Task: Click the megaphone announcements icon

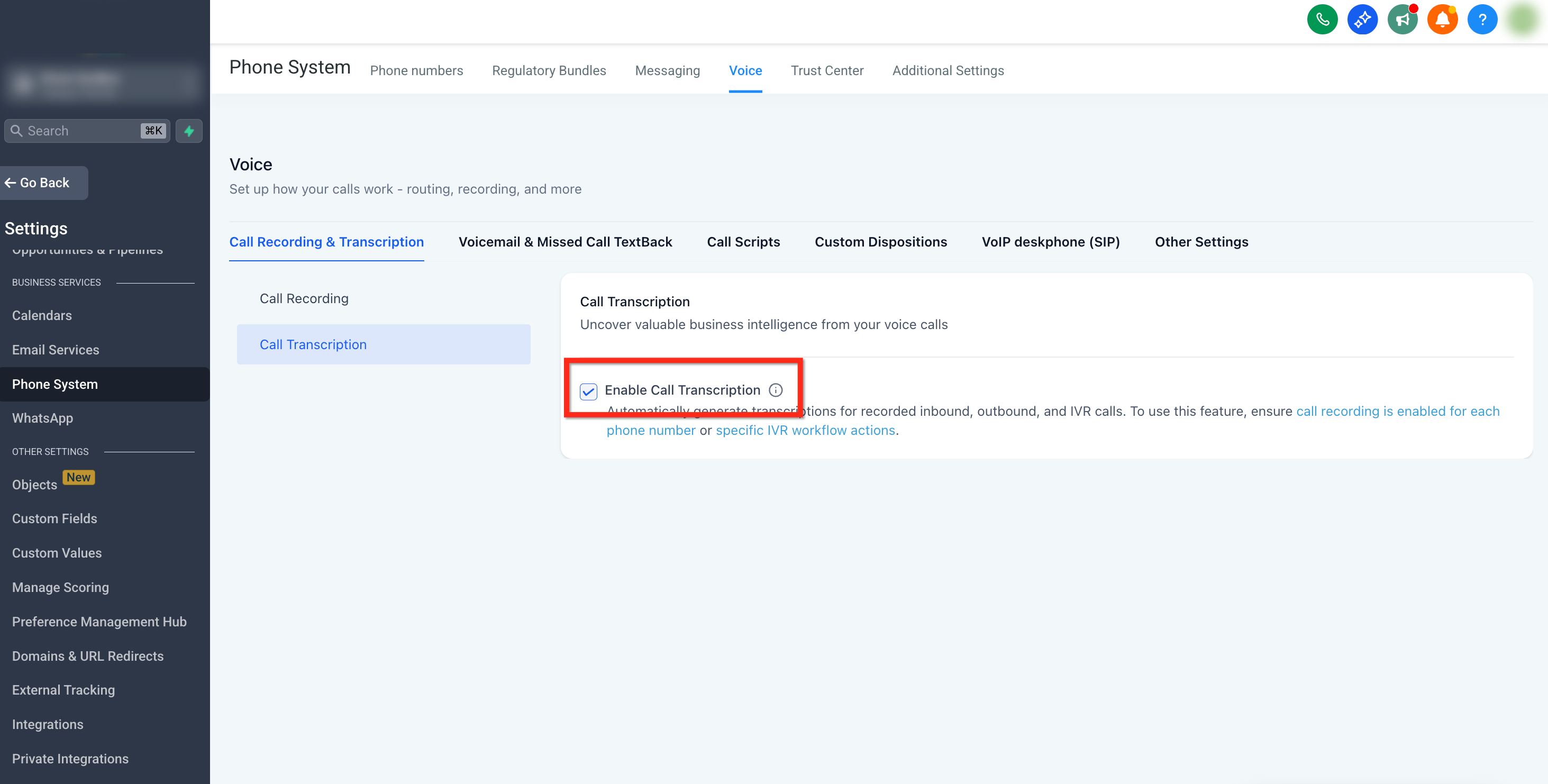Action: (1402, 20)
